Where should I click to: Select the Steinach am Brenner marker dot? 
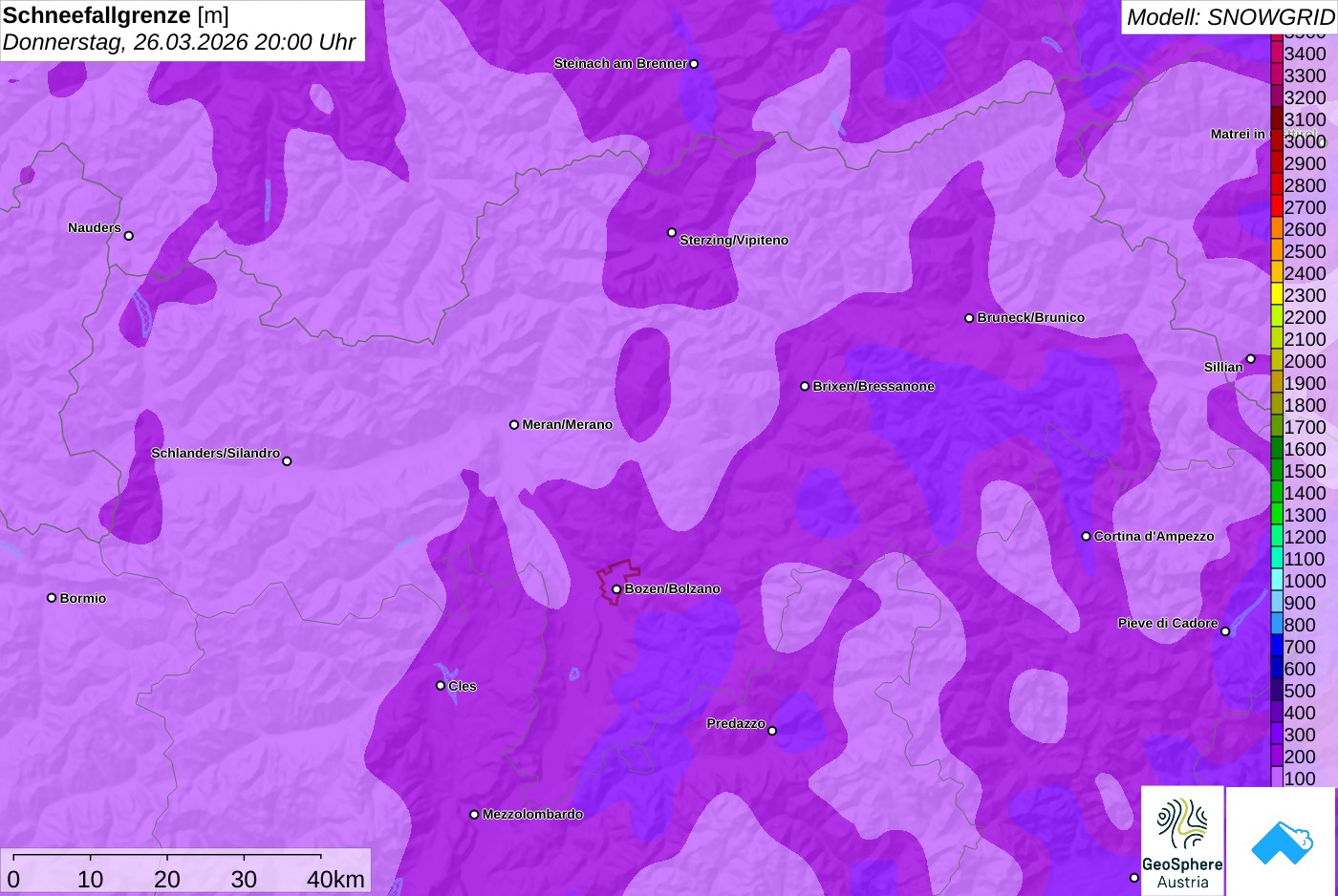click(694, 64)
